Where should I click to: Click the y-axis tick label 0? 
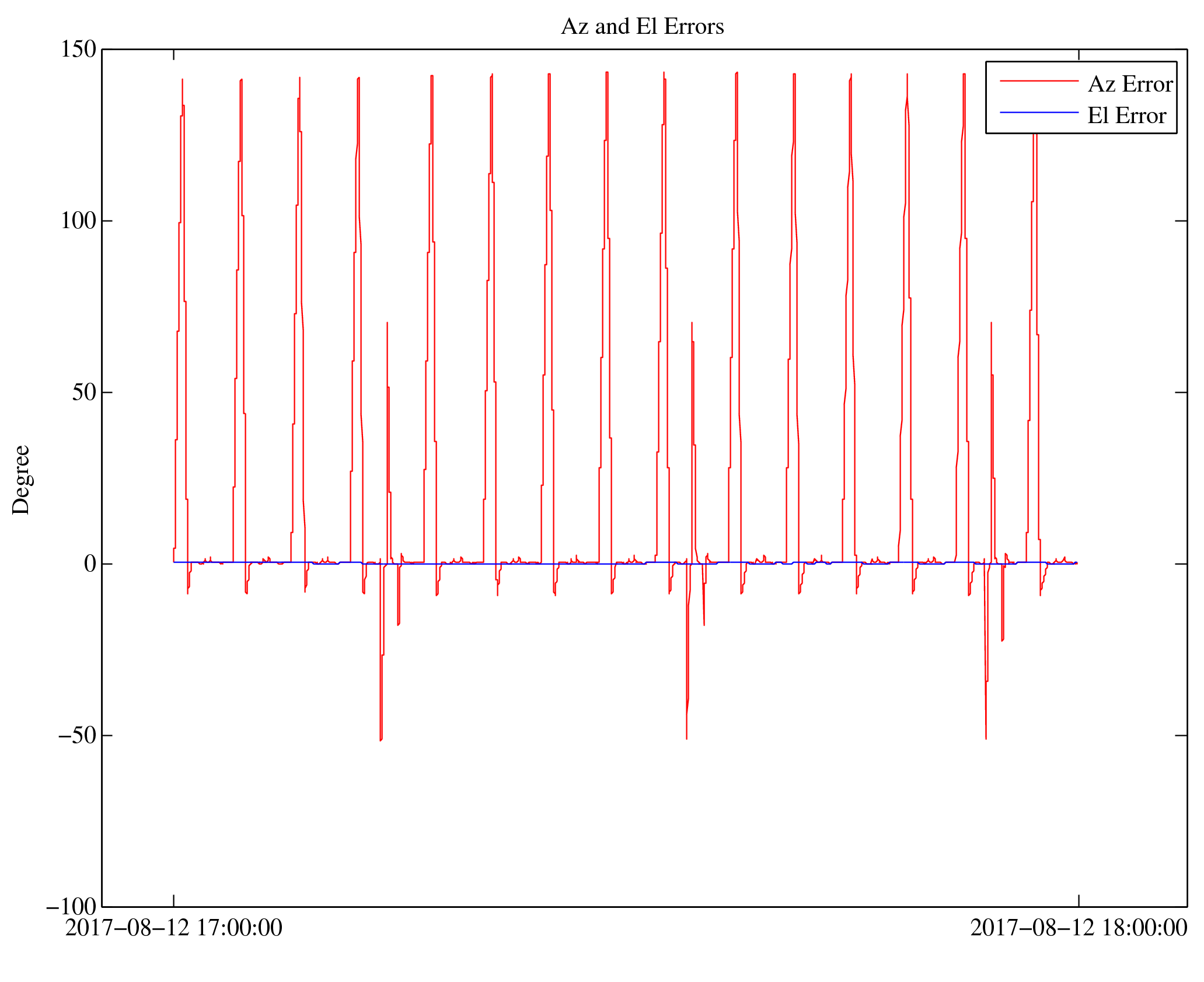click(90, 564)
